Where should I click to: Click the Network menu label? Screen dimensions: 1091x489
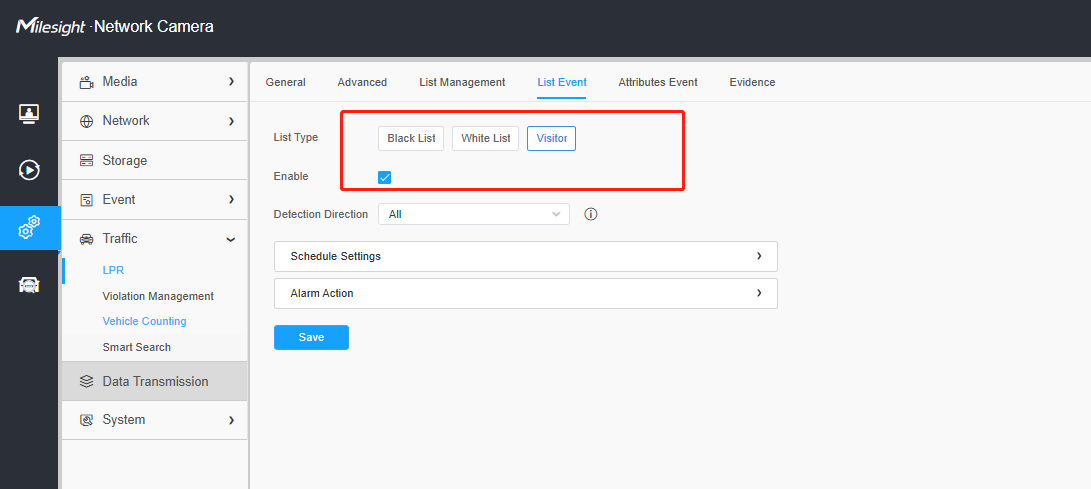click(126, 121)
